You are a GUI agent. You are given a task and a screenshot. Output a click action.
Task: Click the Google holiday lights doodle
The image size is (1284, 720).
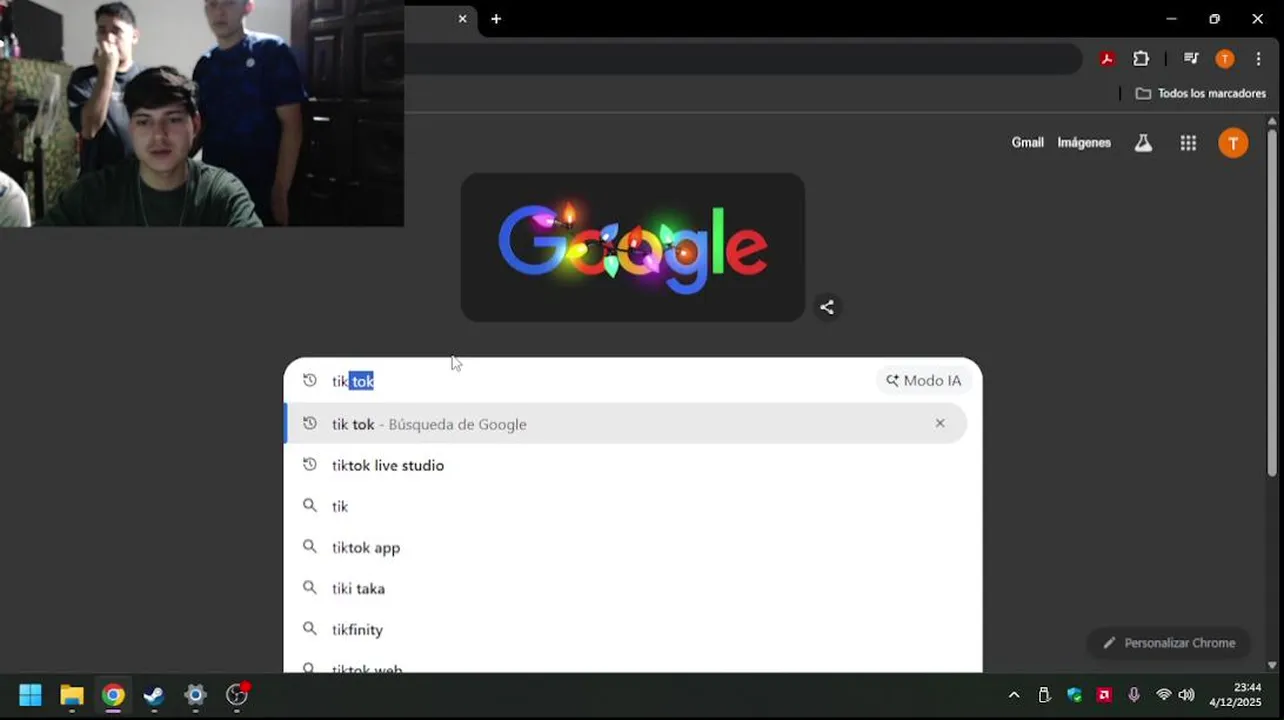point(633,248)
